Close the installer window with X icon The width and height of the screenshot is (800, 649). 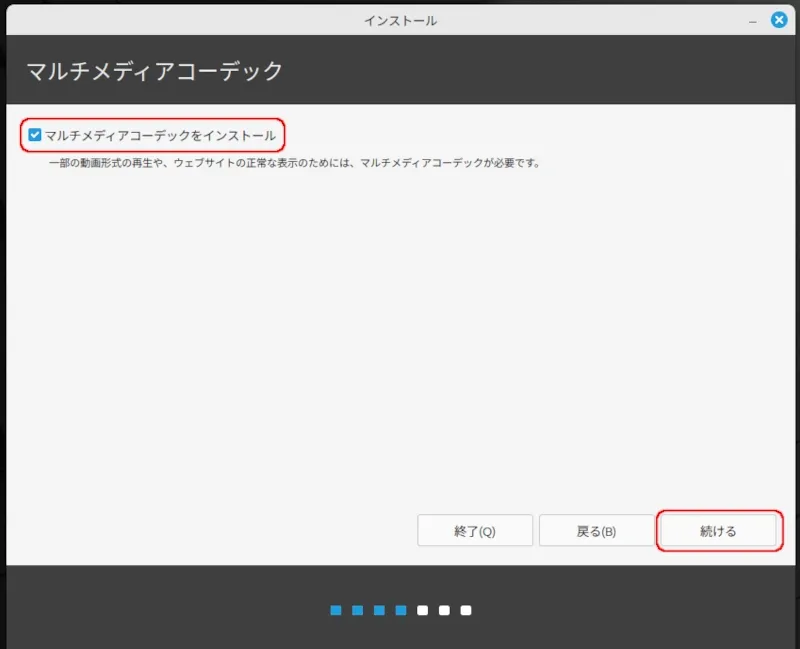tap(779, 20)
